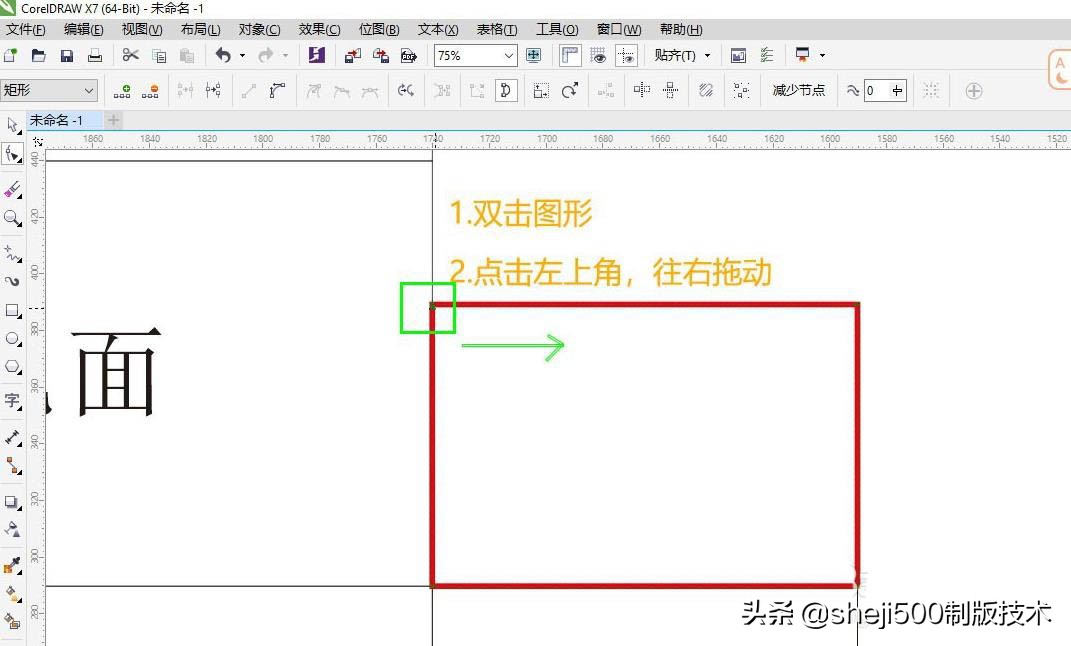Undo the last action
1071x646 pixels.
223,55
